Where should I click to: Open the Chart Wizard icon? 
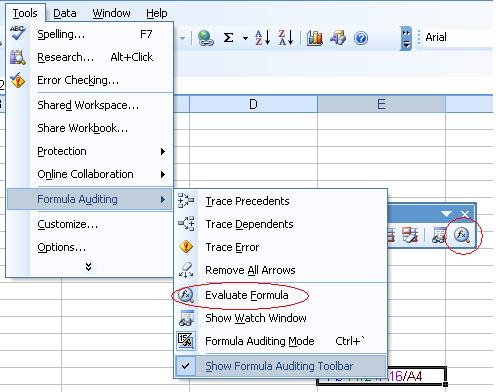[x=314, y=37]
